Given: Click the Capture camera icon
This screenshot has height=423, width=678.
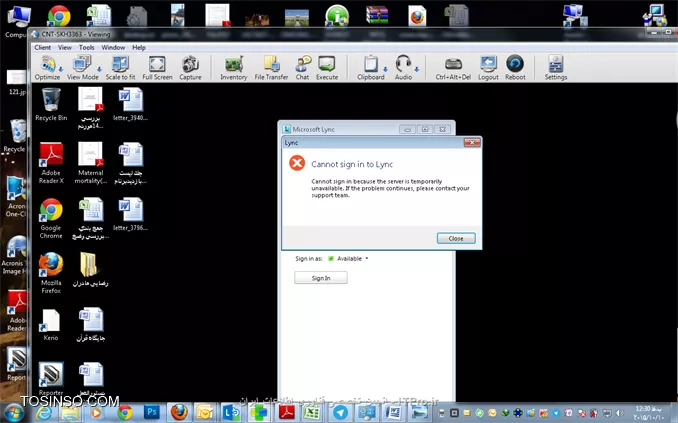Looking at the screenshot, I should click(190, 68).
